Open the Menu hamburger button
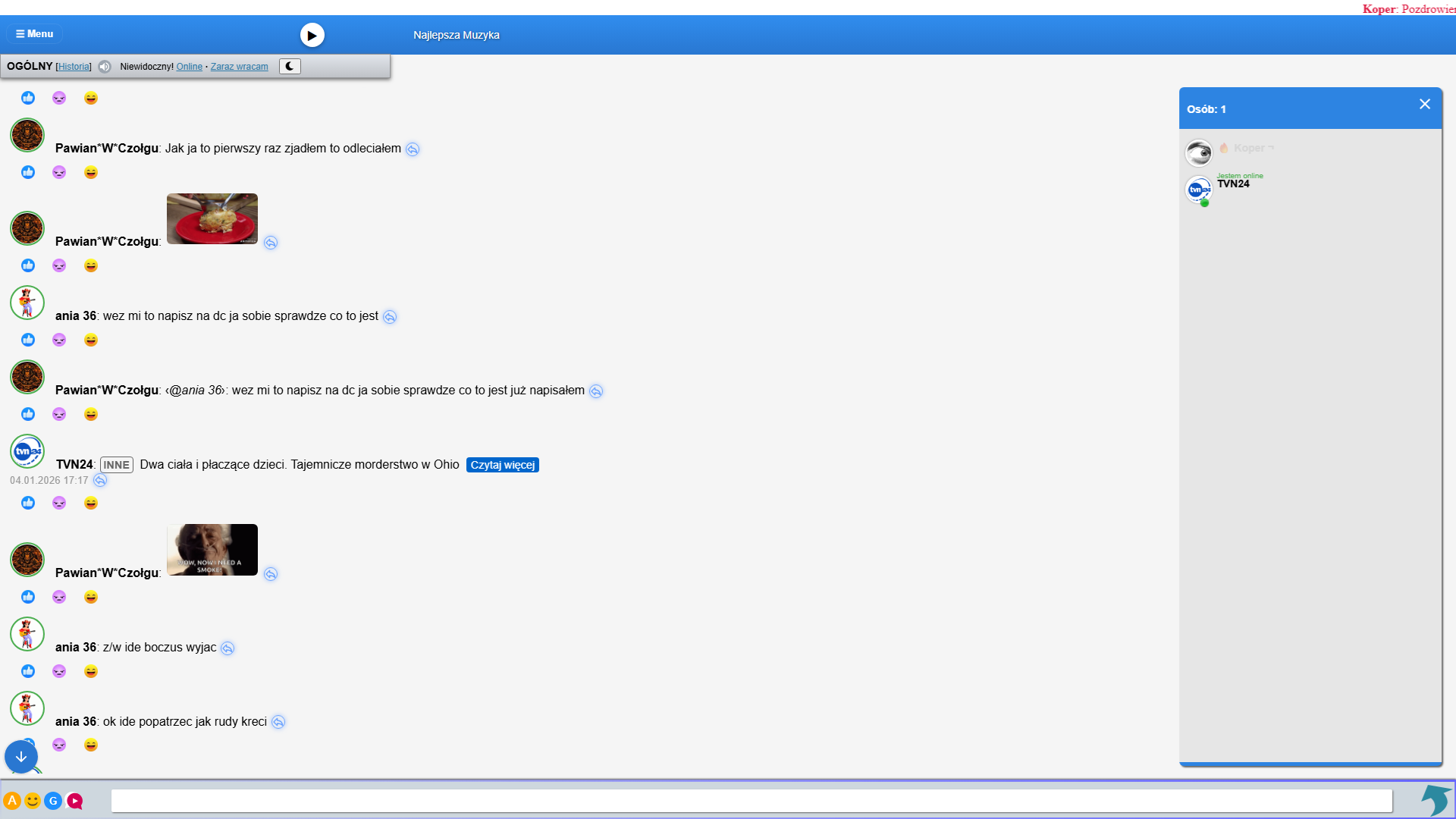1456x819 pixels. [x=35, y=34]
